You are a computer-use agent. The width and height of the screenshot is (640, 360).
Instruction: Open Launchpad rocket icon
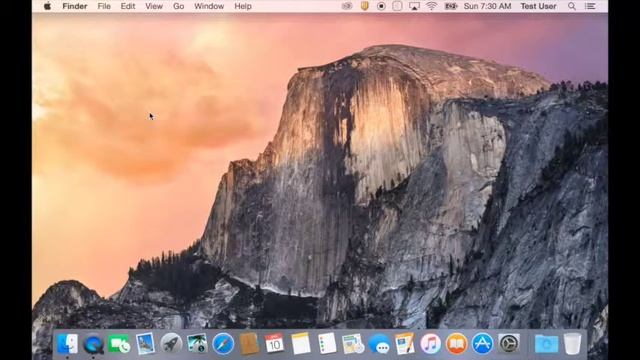tap(171, 344)
